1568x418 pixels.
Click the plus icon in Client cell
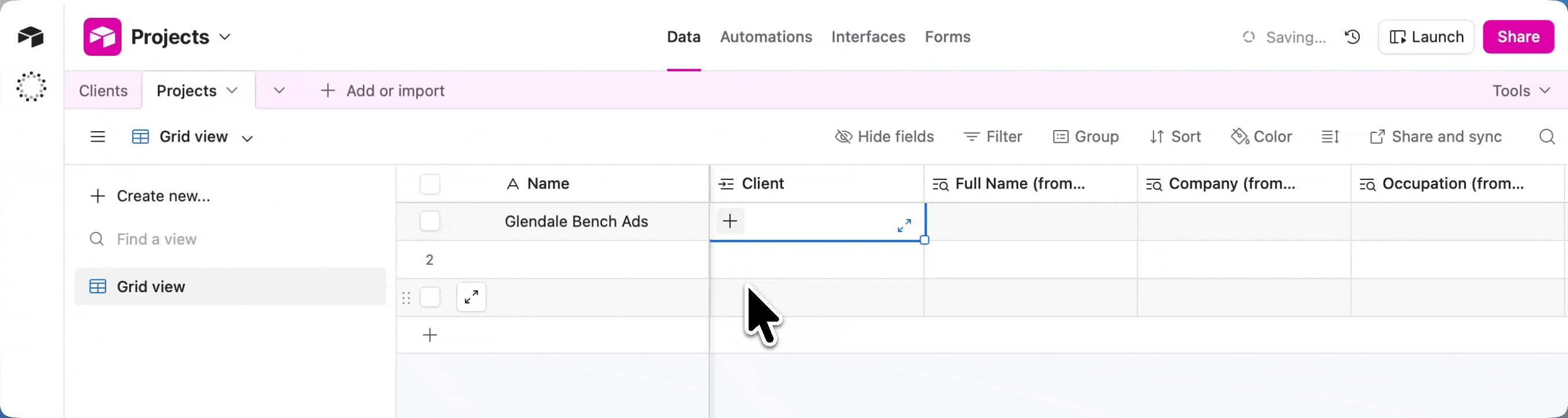[730, 221]
